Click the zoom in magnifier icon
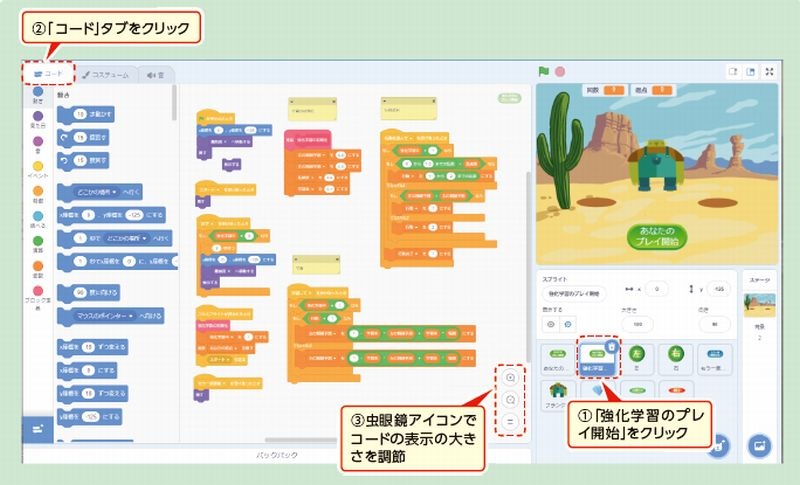The height and width of the screenshot is (485, 800). (511, 379)
